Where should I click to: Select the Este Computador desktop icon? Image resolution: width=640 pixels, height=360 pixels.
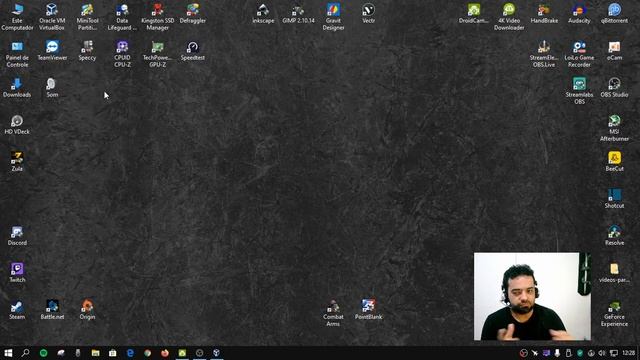point(17,17)
